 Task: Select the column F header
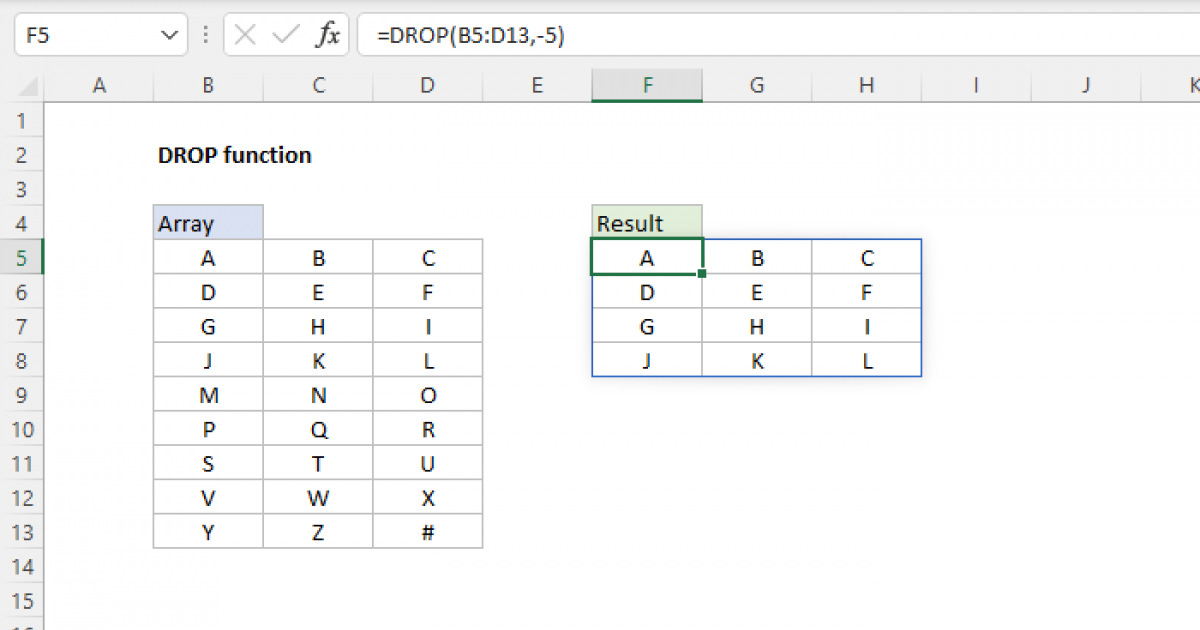click(x=646, y=85)
